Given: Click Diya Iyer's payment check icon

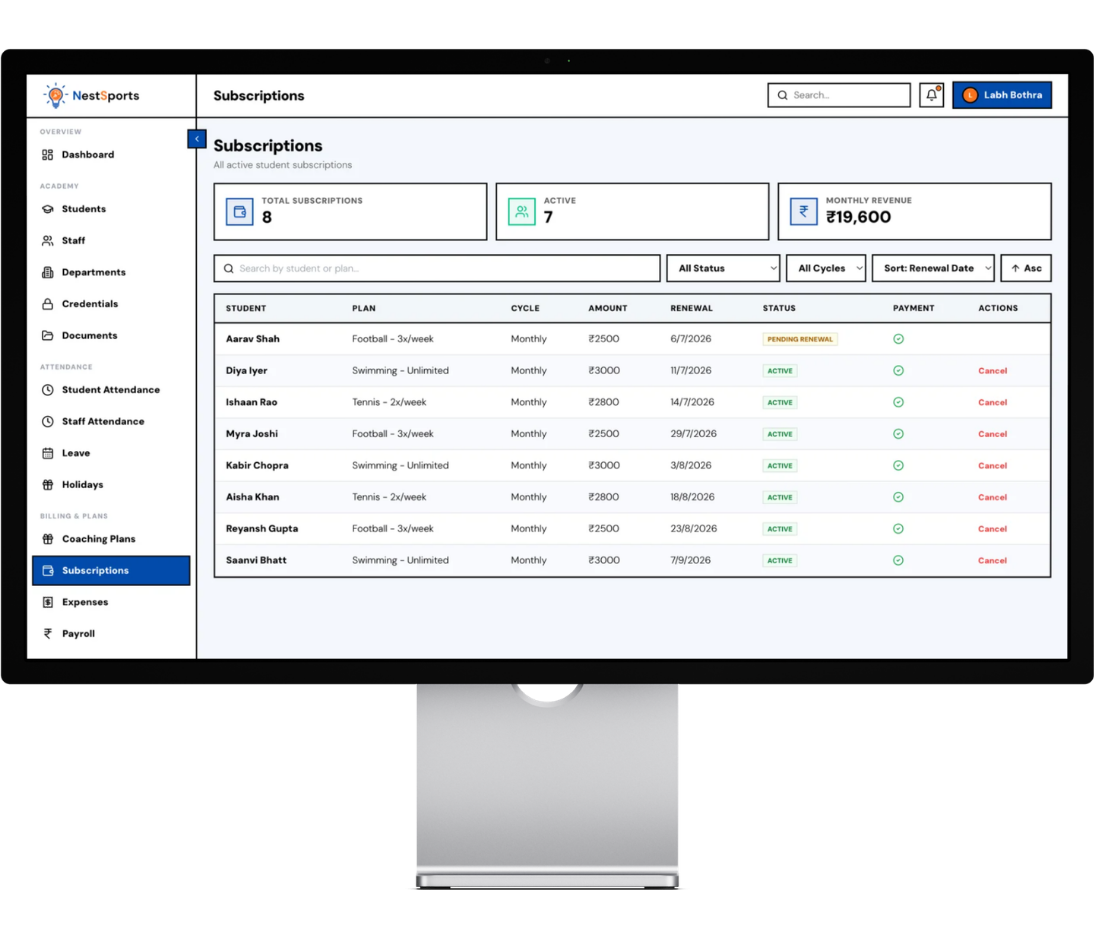Looking at the screenshot, I should (x=899, y=371).
